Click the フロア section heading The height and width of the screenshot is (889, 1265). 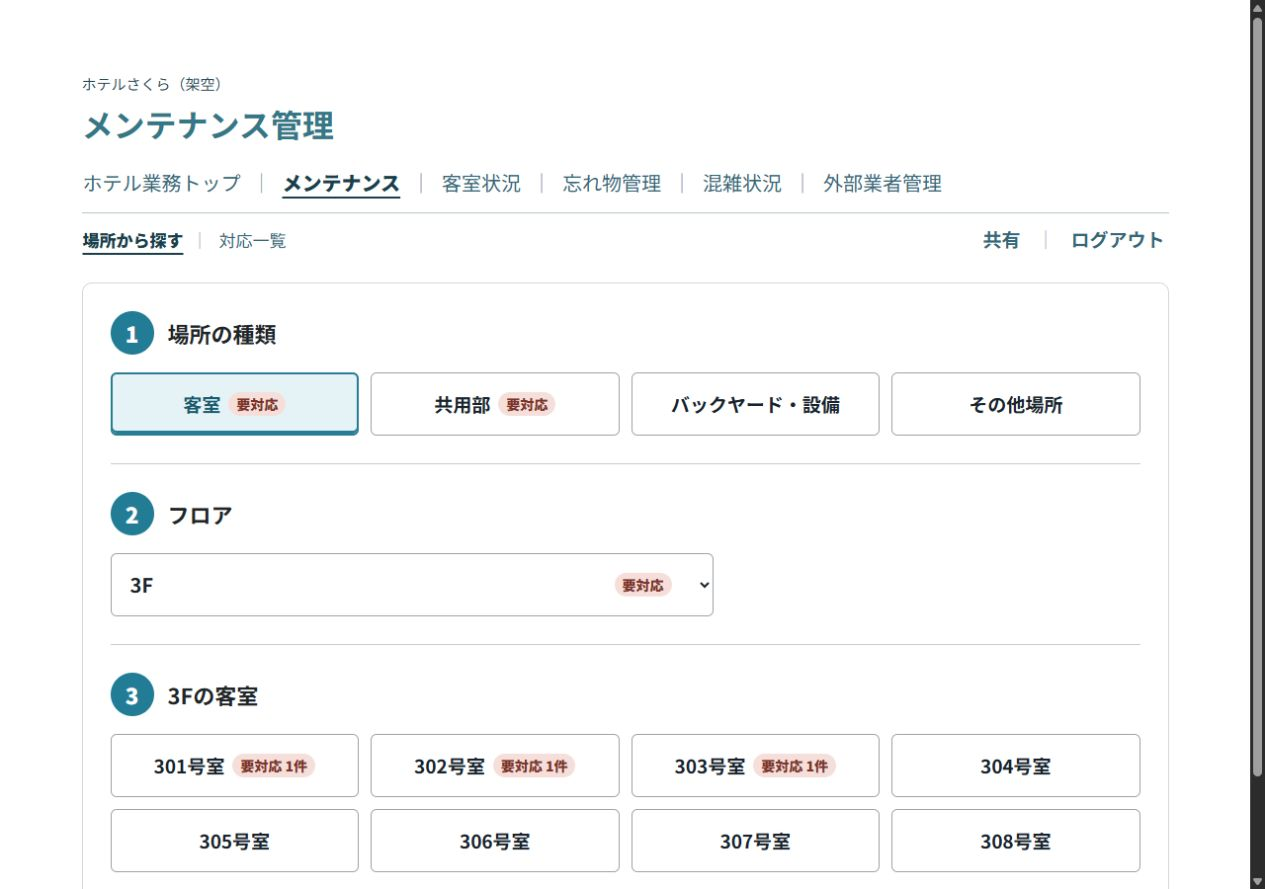[200, 516]
